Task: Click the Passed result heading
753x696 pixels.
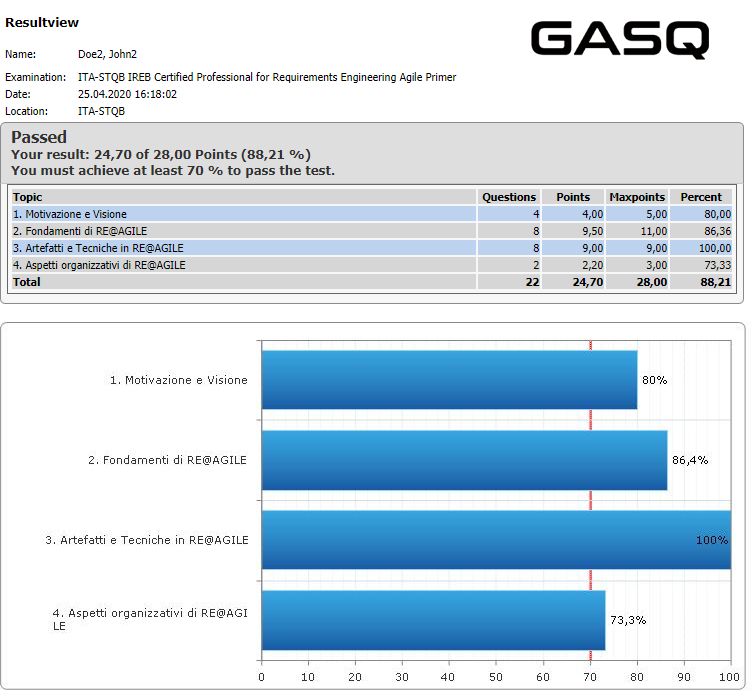Action: coord(39,137)
